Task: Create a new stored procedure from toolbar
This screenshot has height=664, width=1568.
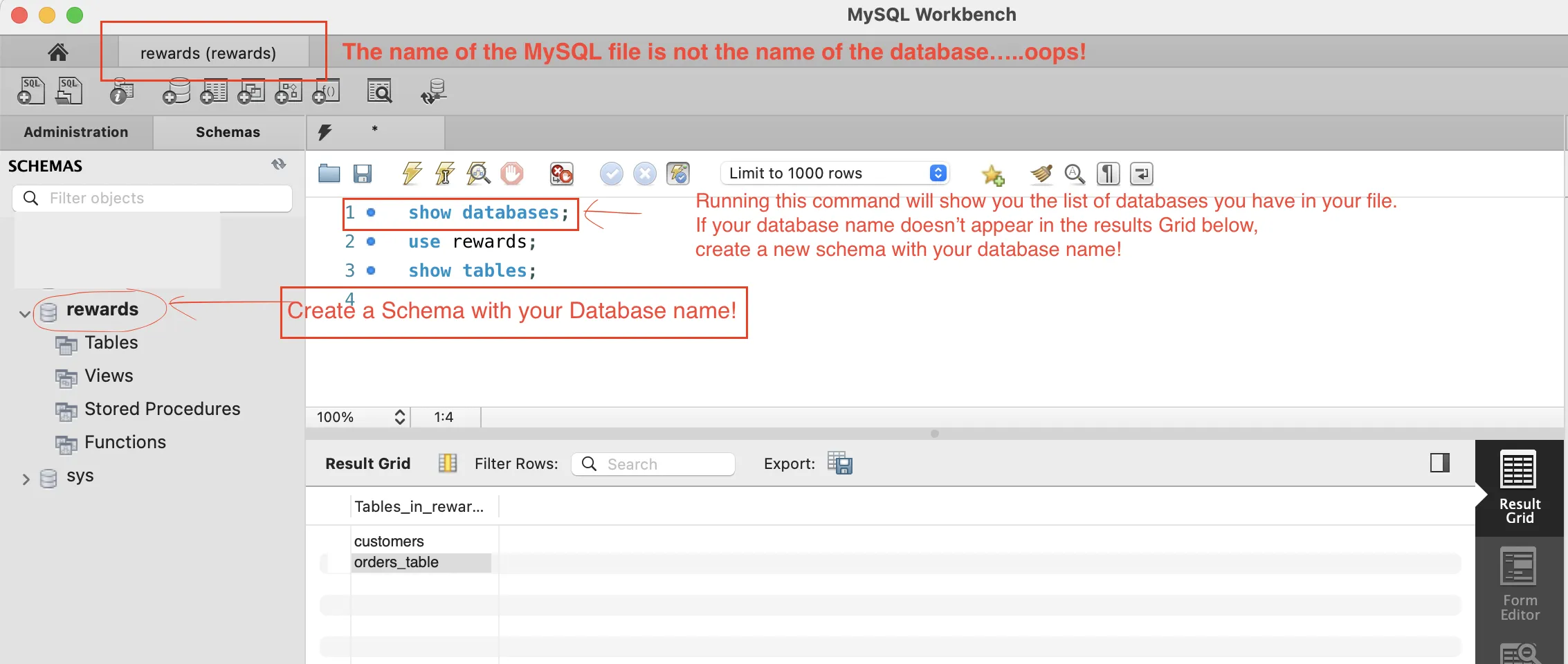Action: point(289,91)
